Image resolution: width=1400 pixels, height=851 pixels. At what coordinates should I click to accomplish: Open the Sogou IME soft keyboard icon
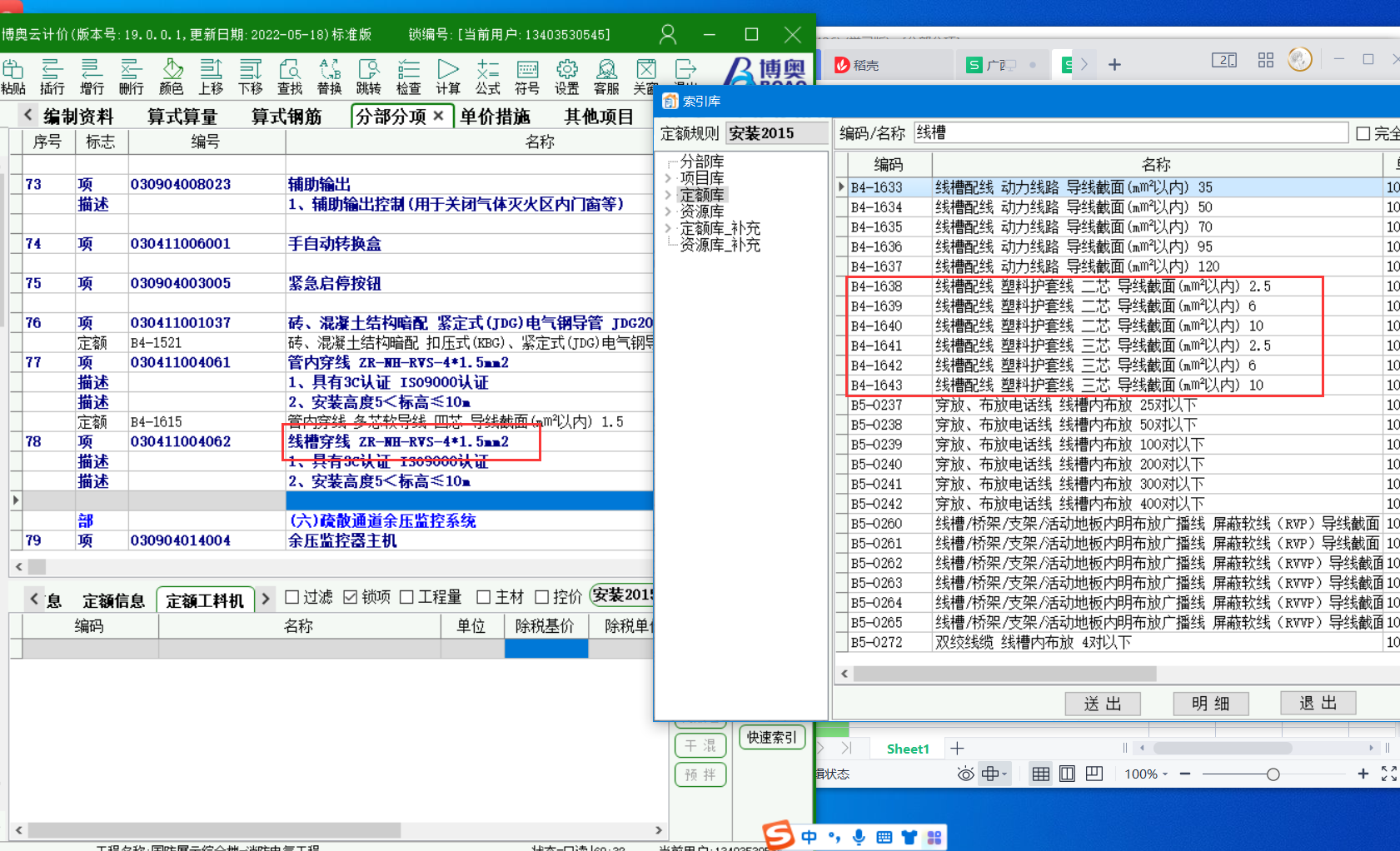pos(884,837)
